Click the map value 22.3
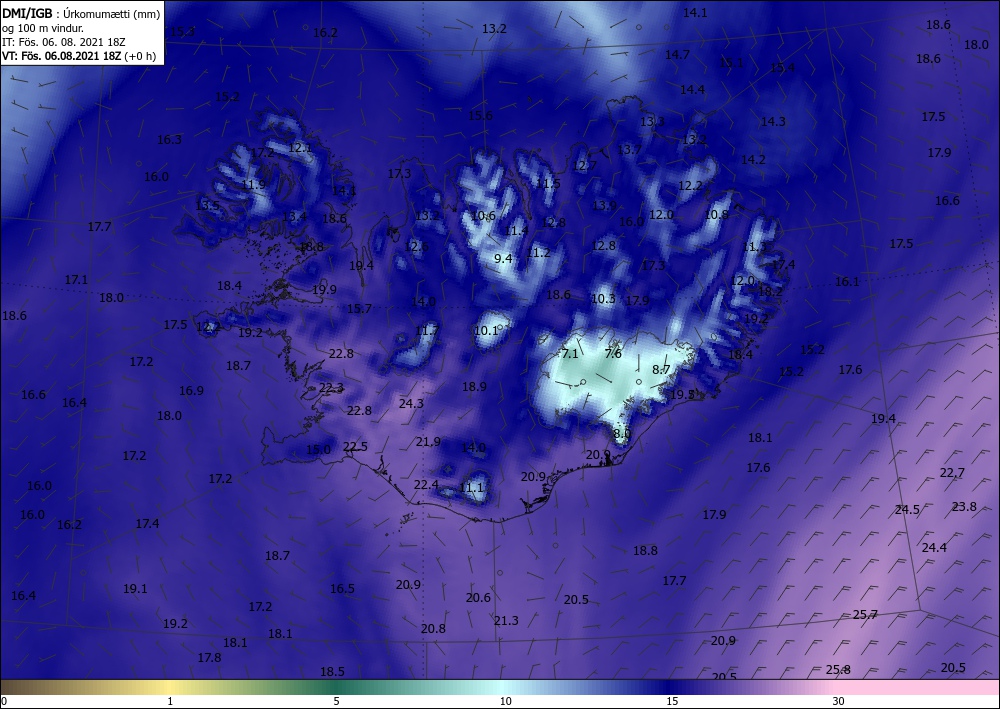 [x=331, y=388]
